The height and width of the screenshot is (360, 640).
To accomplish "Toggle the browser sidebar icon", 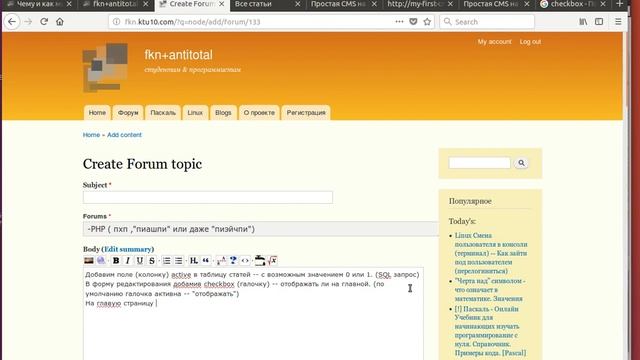I will coord(599,22).
